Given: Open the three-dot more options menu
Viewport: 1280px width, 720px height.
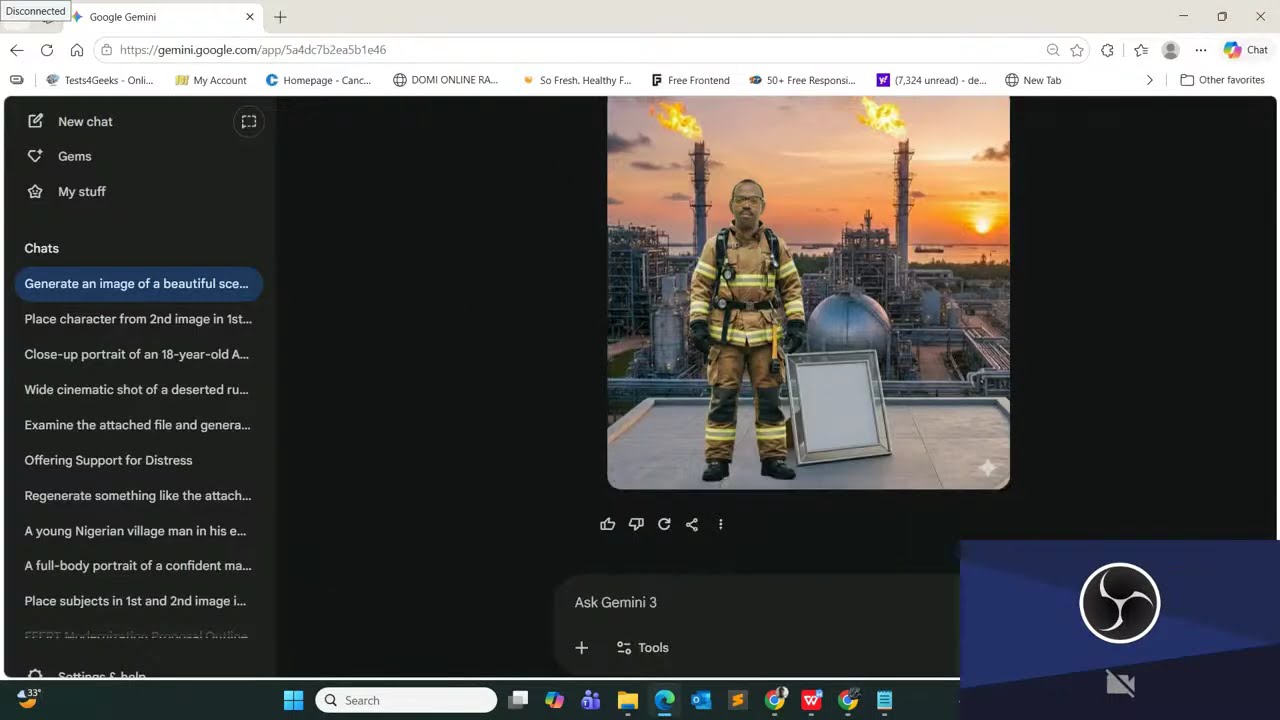Looking at the screenshot, I should pyautogui.click(x=720, y=524).
